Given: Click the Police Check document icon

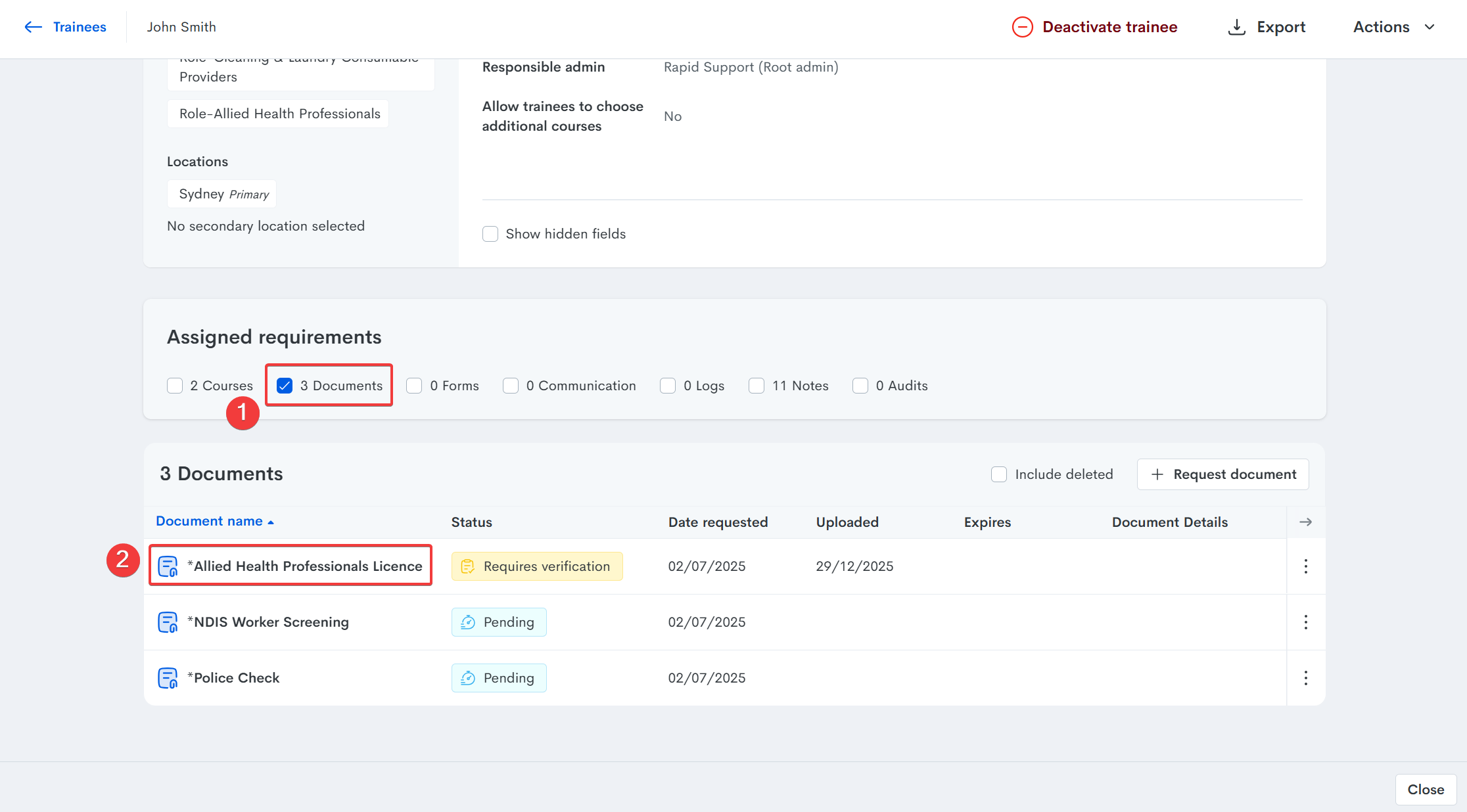Looking at the screenshot, I should pyautogui.click(x=168, y=678).
